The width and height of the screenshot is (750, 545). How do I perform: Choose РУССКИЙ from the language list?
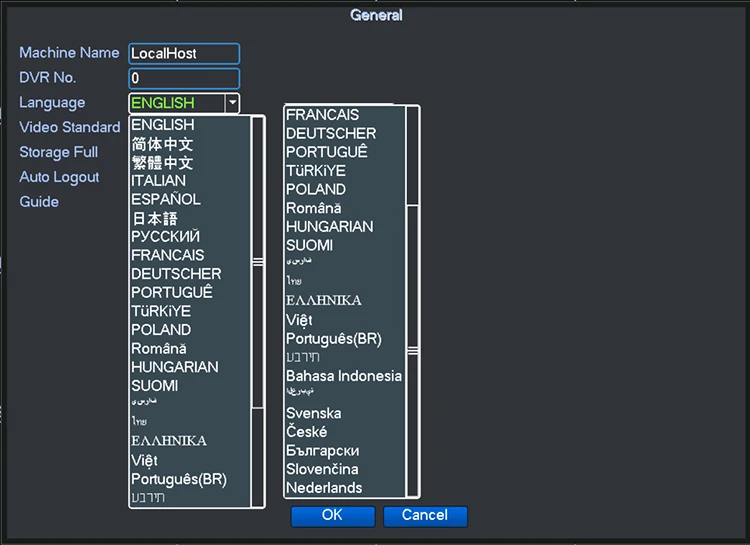coord(190,236)
